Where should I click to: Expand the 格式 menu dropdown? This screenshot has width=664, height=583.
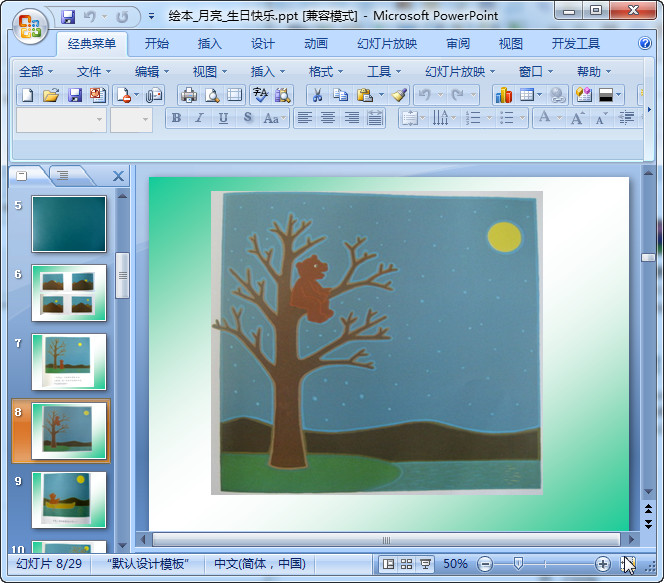point(326,72)
